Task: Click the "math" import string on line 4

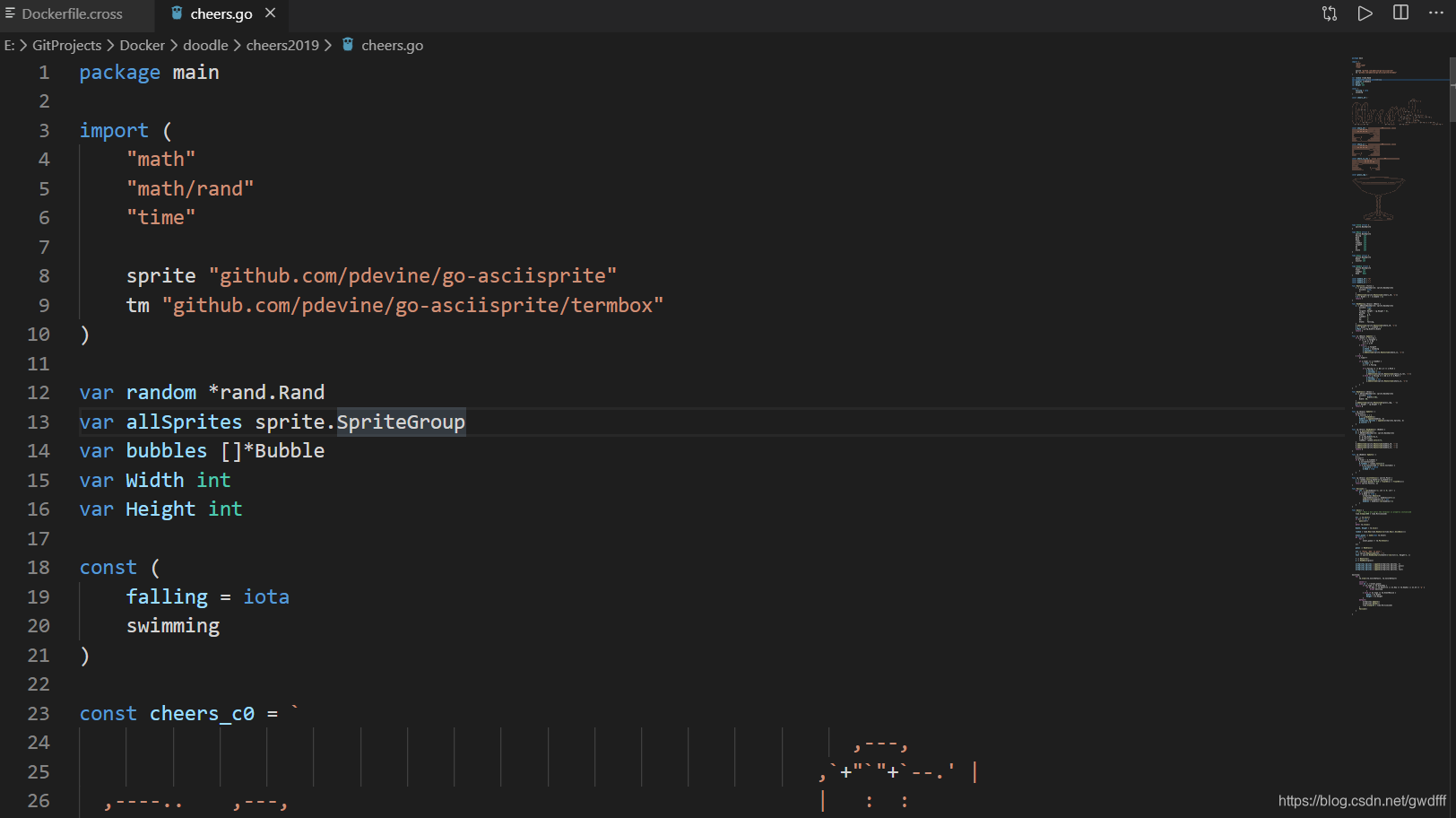Action: click(160, 159)
